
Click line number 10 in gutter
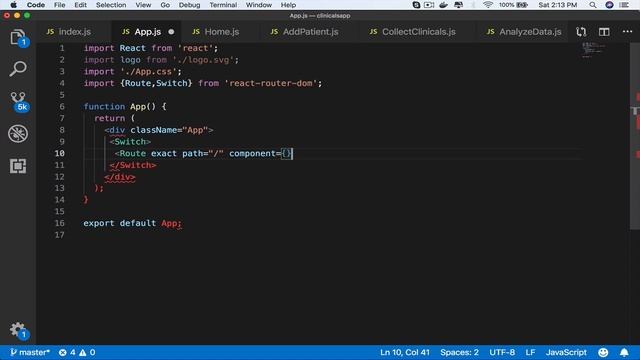click(60, 153)
